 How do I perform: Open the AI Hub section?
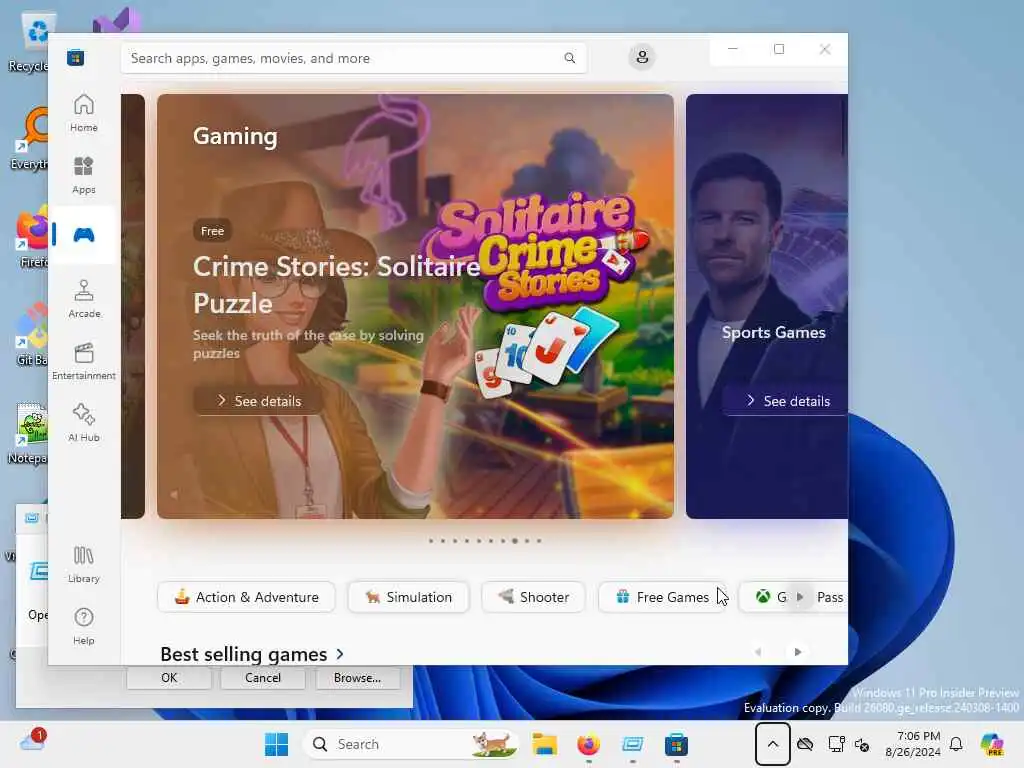pos(84,423)
